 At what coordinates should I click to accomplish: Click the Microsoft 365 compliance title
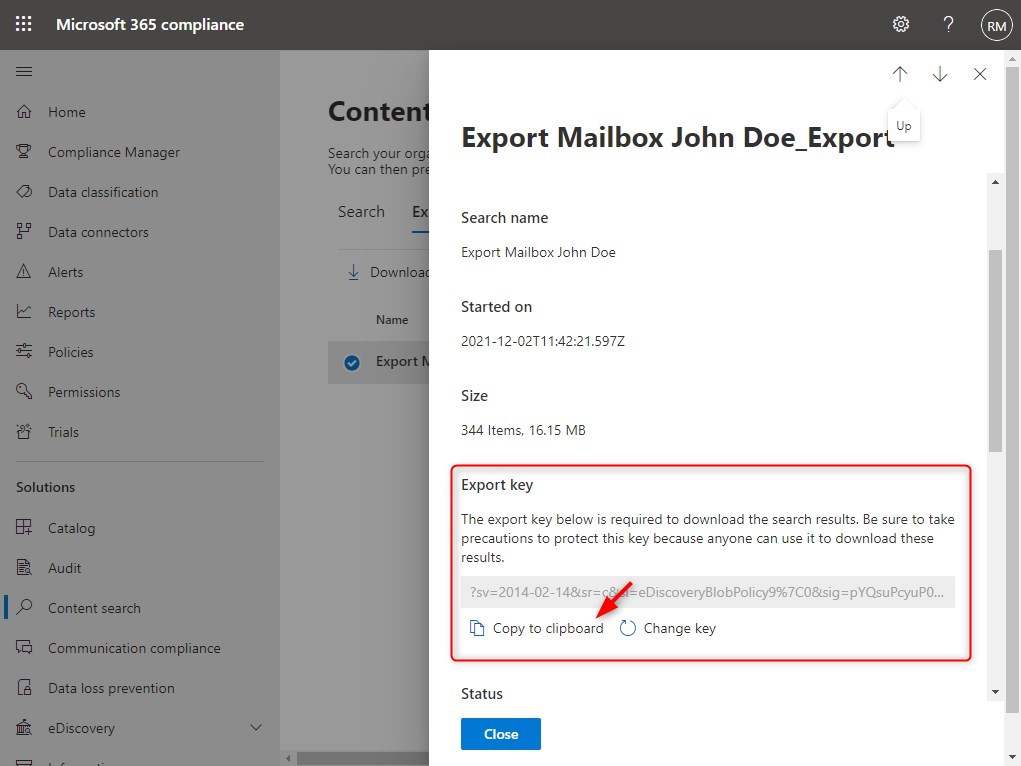coord(150,25)
